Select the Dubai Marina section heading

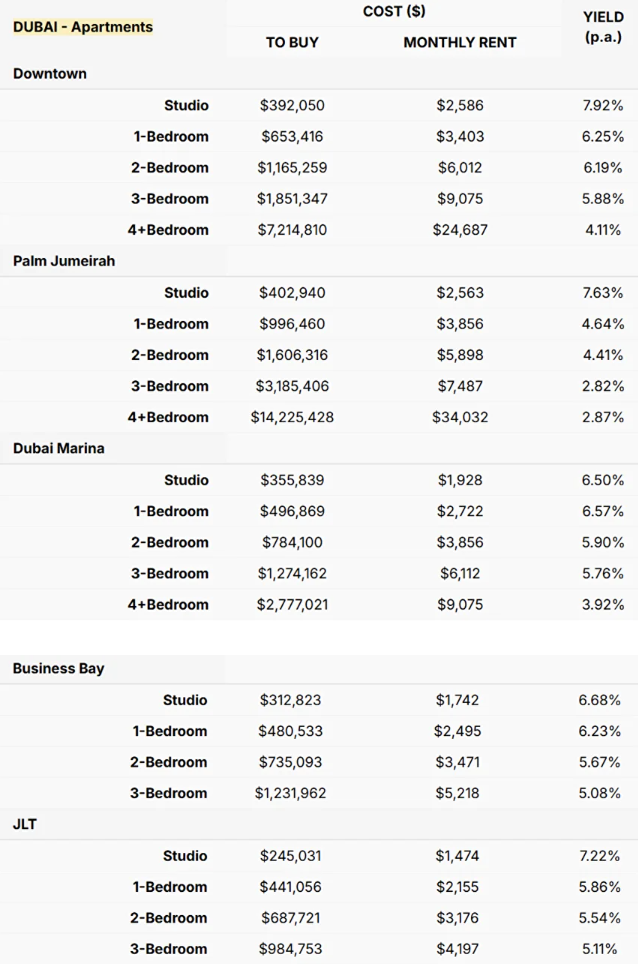pos(58,448)
